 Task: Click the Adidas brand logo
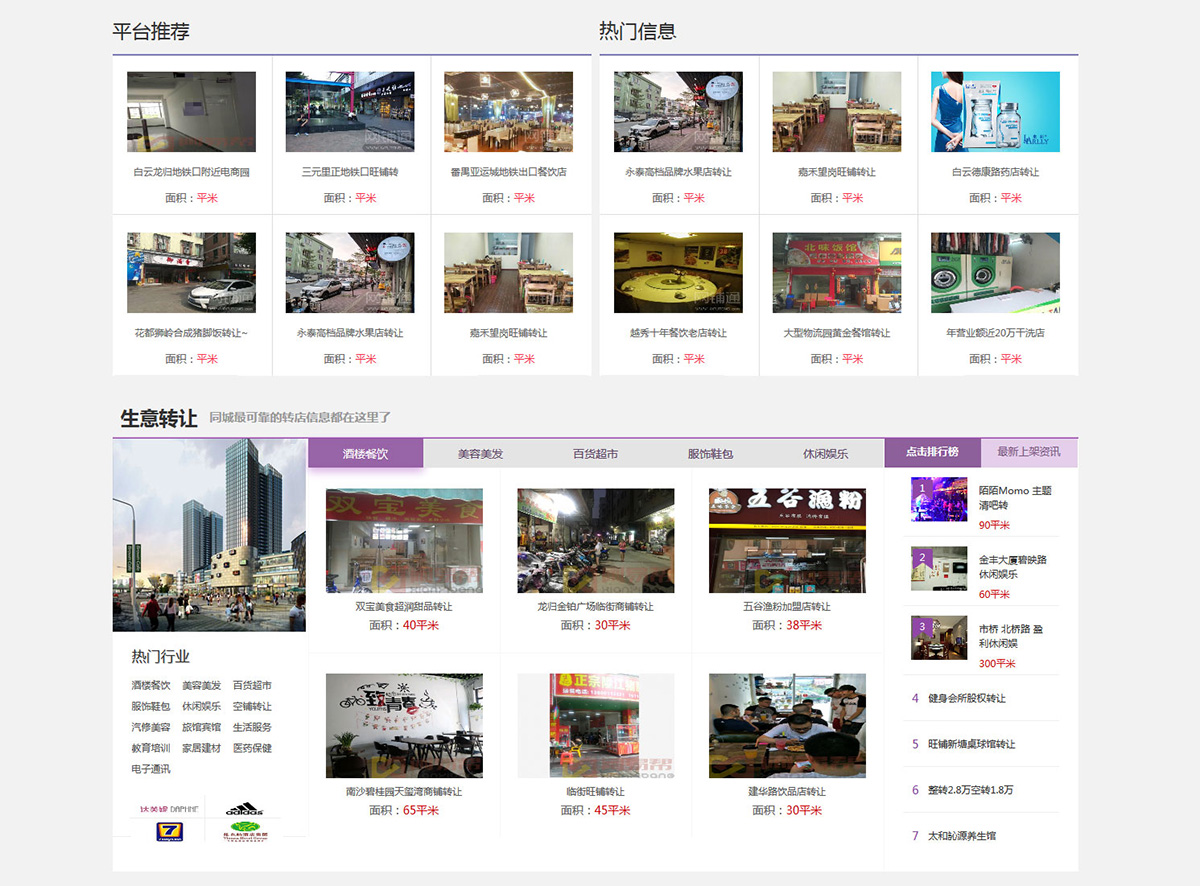(243, 808)
